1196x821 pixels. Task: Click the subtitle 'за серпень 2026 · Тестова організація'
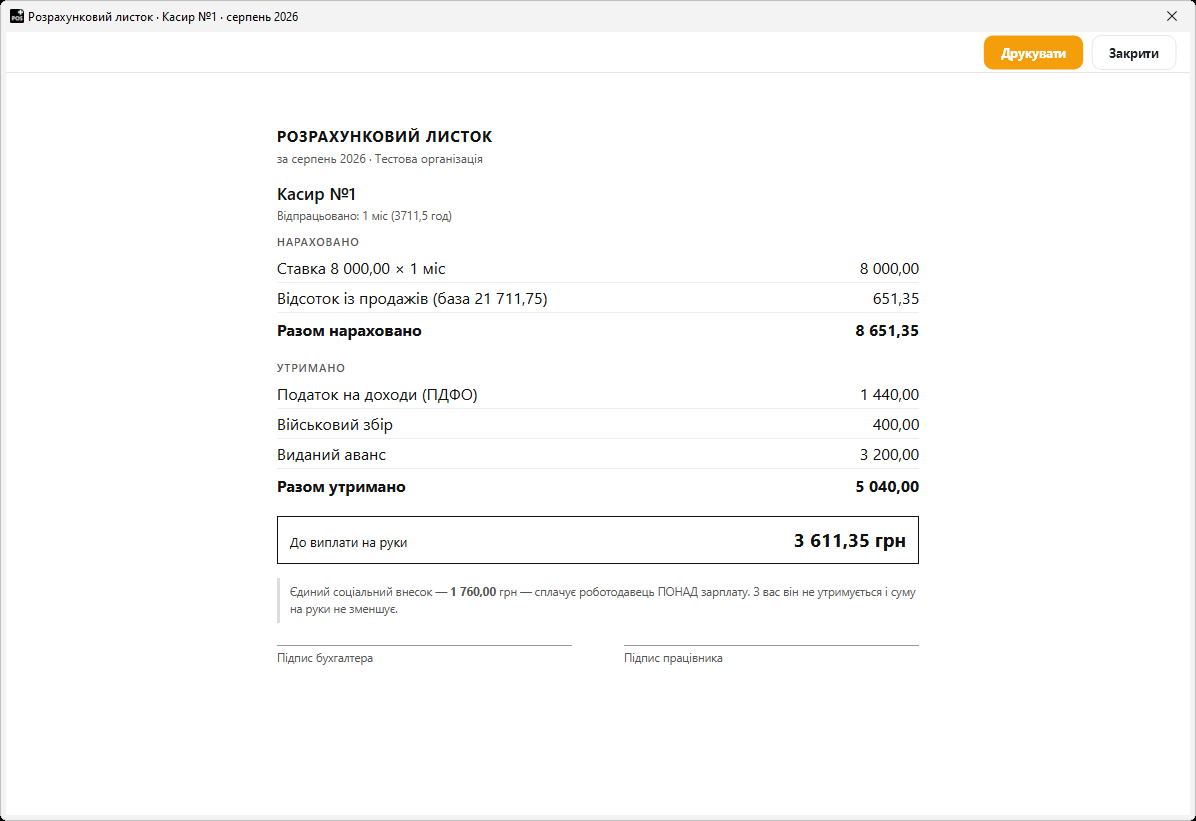(x=380, y=159)
